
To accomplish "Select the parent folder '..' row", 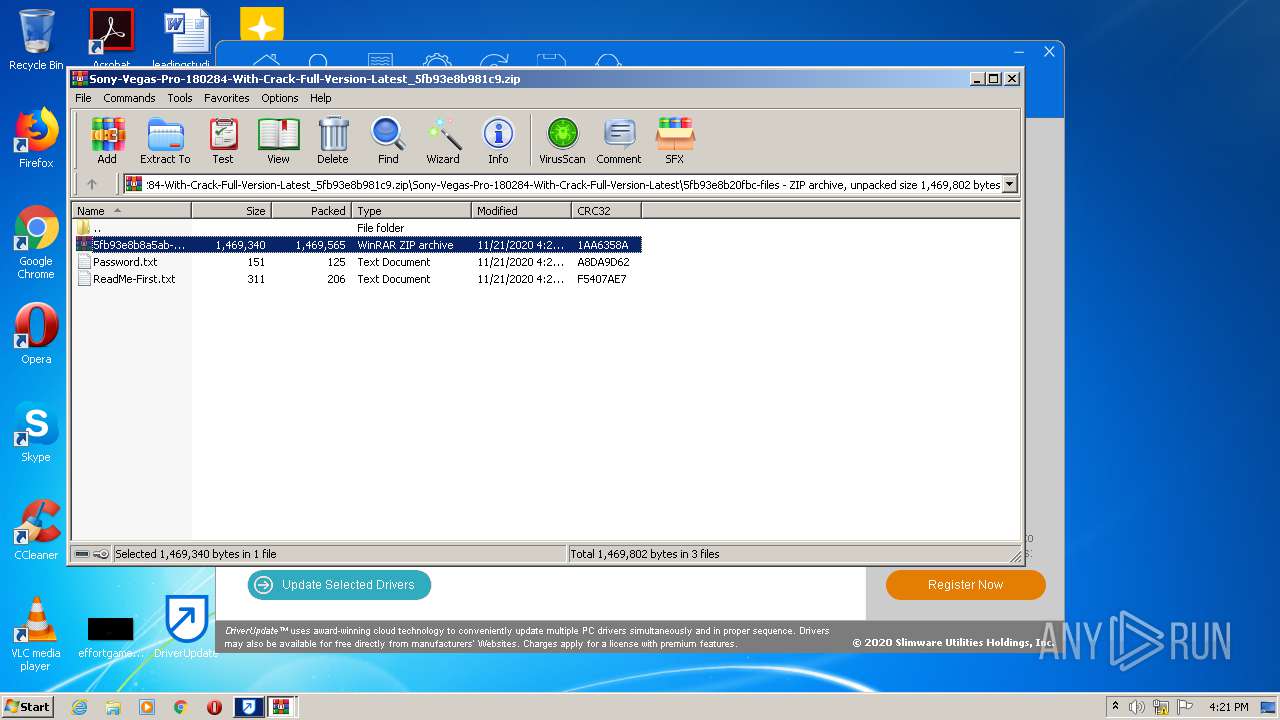I will pos(357,228).
